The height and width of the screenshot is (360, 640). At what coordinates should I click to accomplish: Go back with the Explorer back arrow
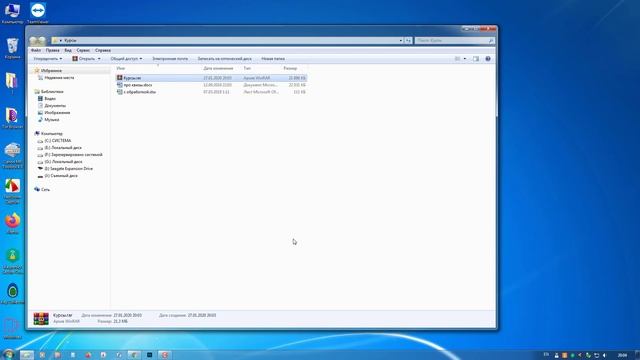33,41
